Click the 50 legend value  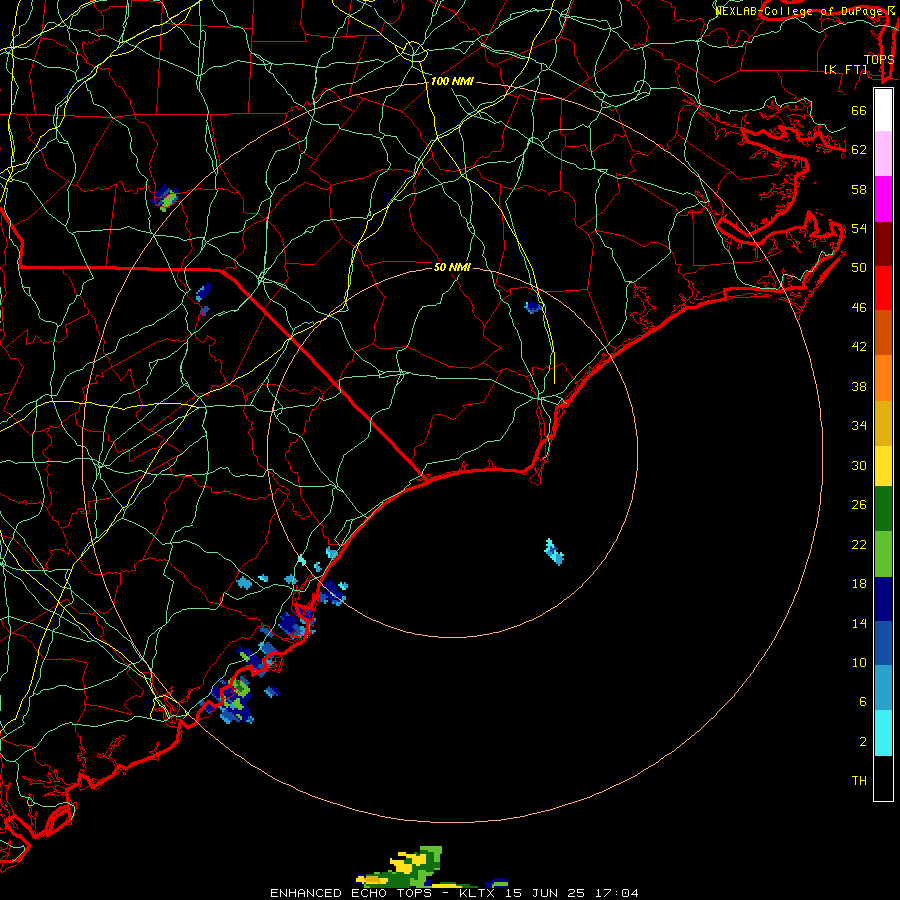click(x=859, y=268)
